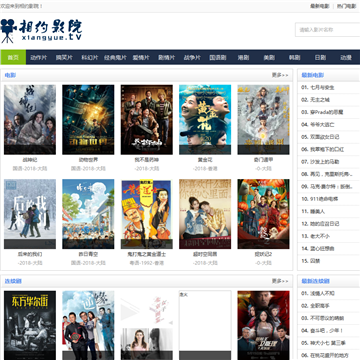360x360 pixels.
Task: Go to the 首页 green home tab
Action: click(x=13, y=57)
